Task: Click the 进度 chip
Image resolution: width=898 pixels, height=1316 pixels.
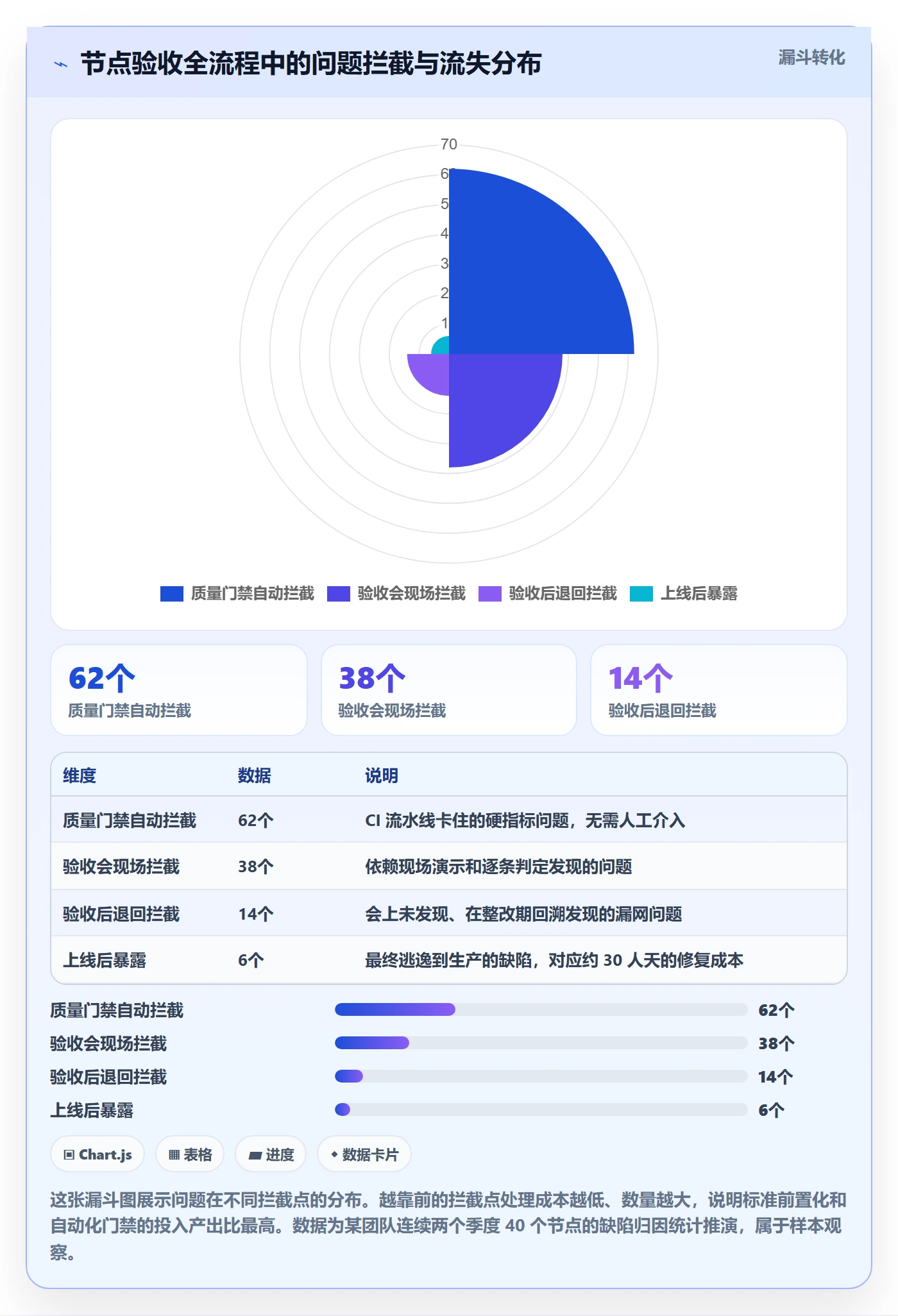Action: pyautogui.click(x=271, y=1154)
